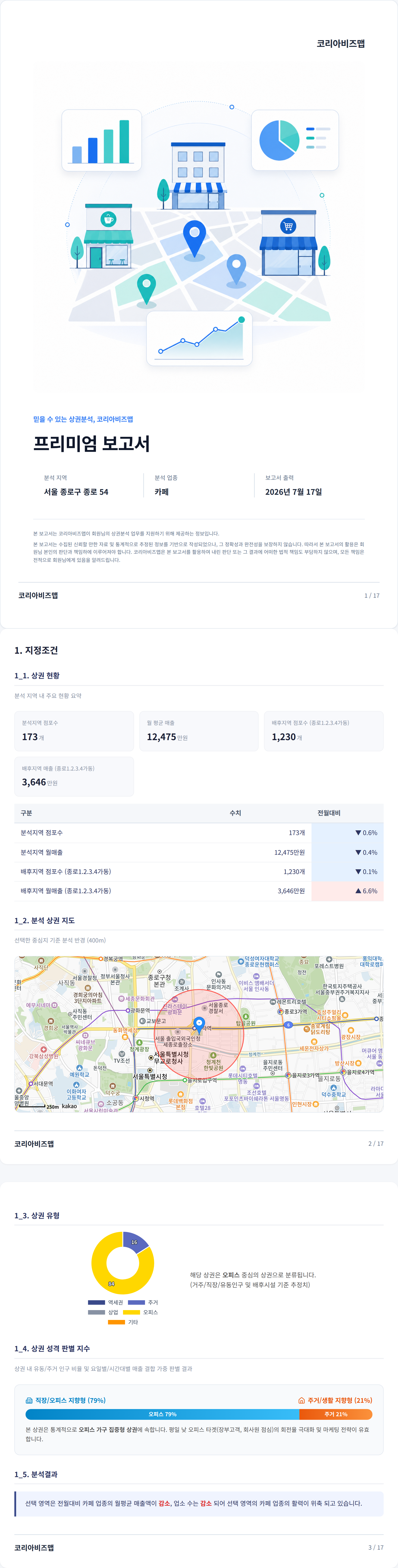
Task: Click the 3 / 17 page number
Action: coord(376,1547)
